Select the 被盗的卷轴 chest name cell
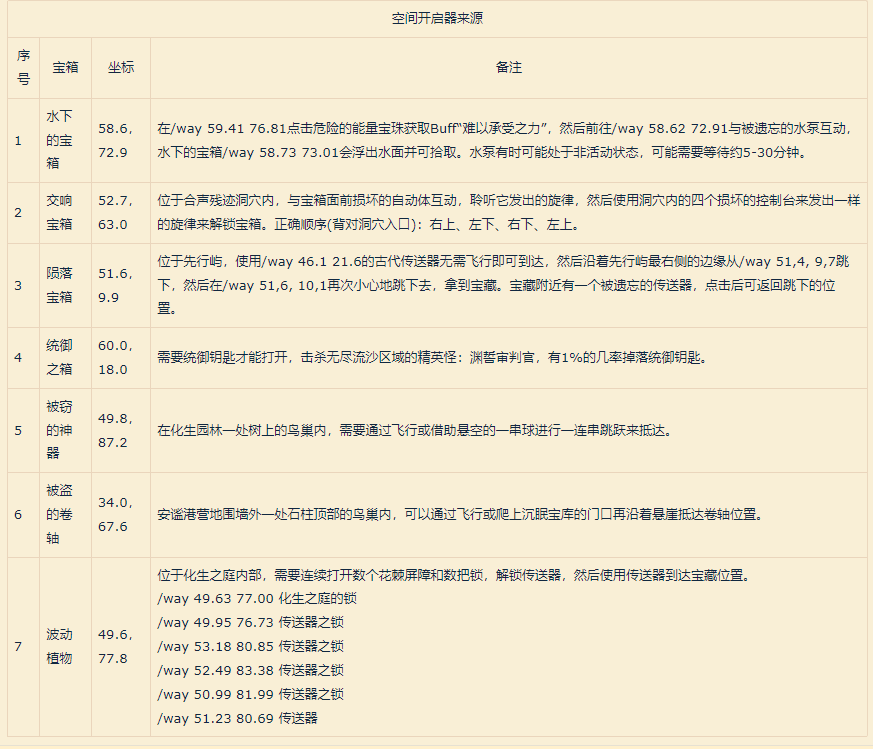 (59, 514)
